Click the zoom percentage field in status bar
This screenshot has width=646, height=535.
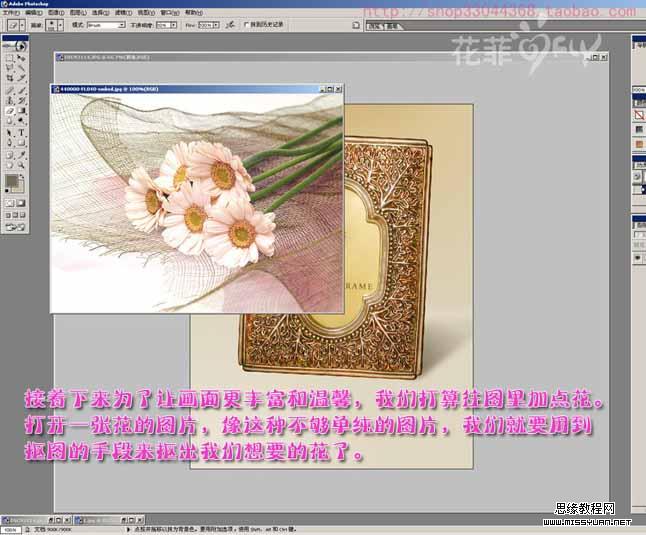(12, 530)
